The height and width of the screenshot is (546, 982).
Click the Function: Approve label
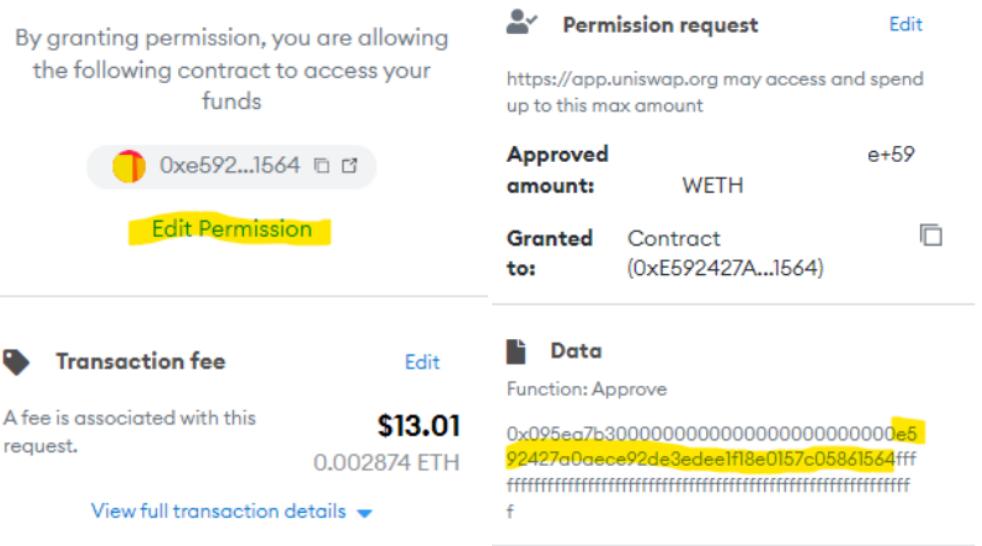point(572,388)
